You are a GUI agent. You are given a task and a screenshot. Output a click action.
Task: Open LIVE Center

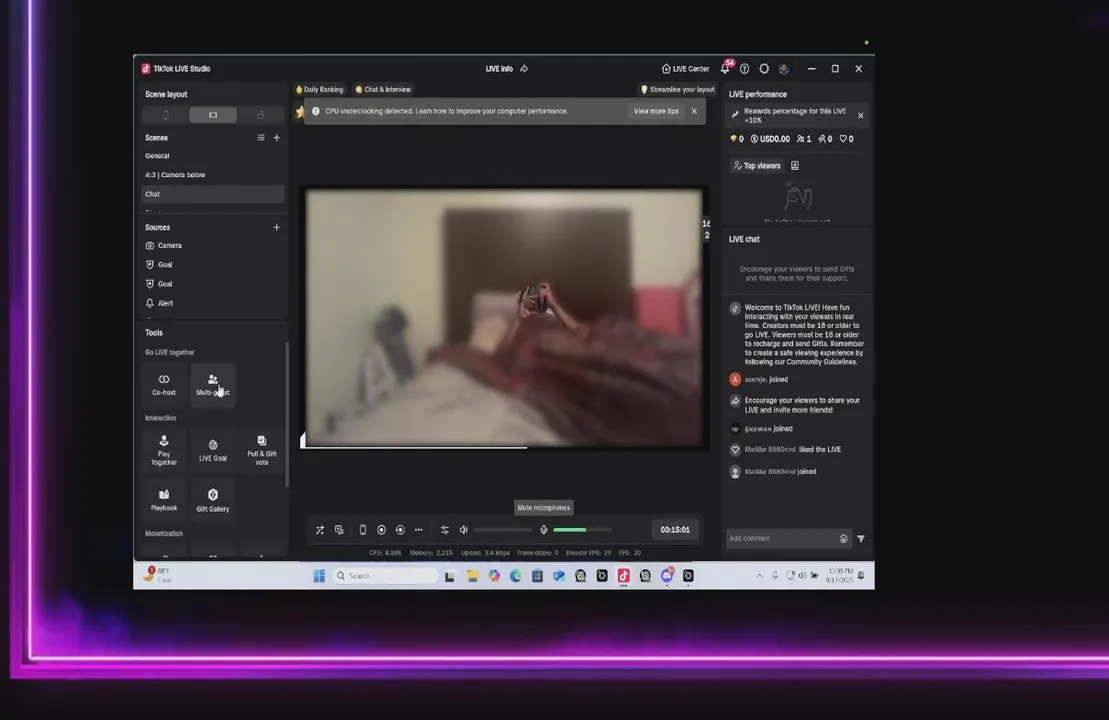click(x=685, y=69)
